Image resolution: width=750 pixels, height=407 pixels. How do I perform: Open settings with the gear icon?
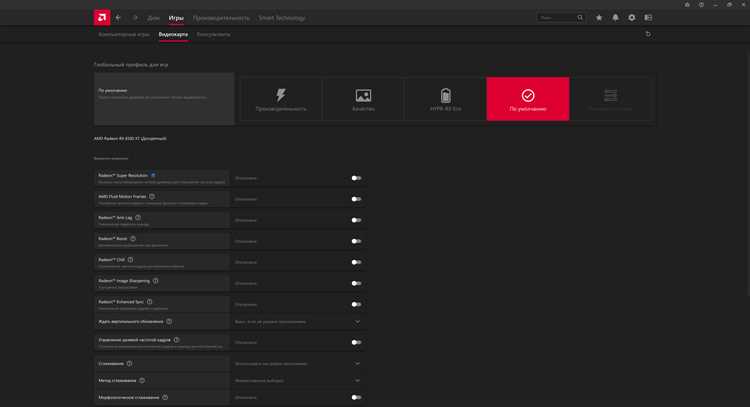(632, 18)
